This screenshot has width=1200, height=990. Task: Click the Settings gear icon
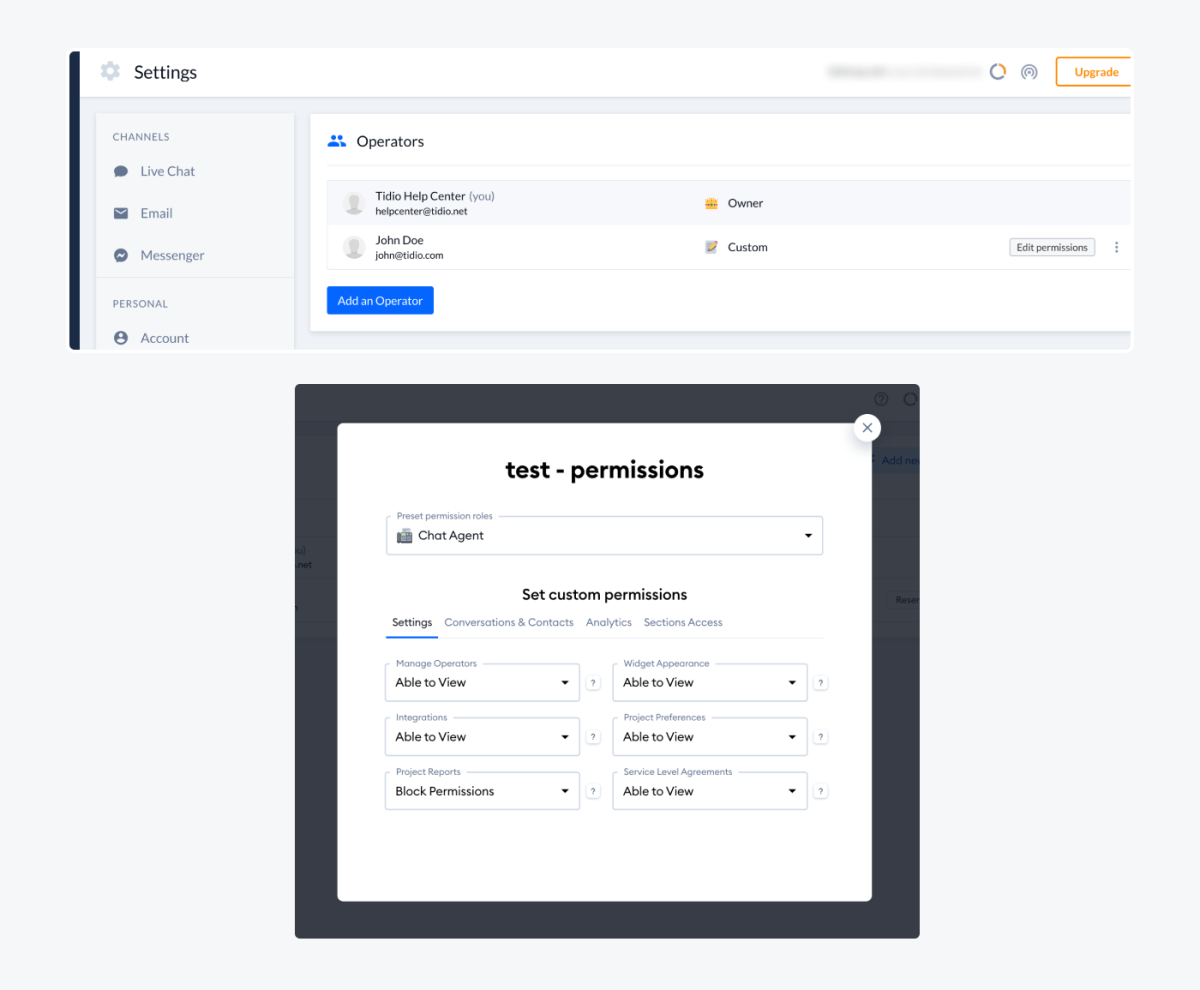(110, 72)
